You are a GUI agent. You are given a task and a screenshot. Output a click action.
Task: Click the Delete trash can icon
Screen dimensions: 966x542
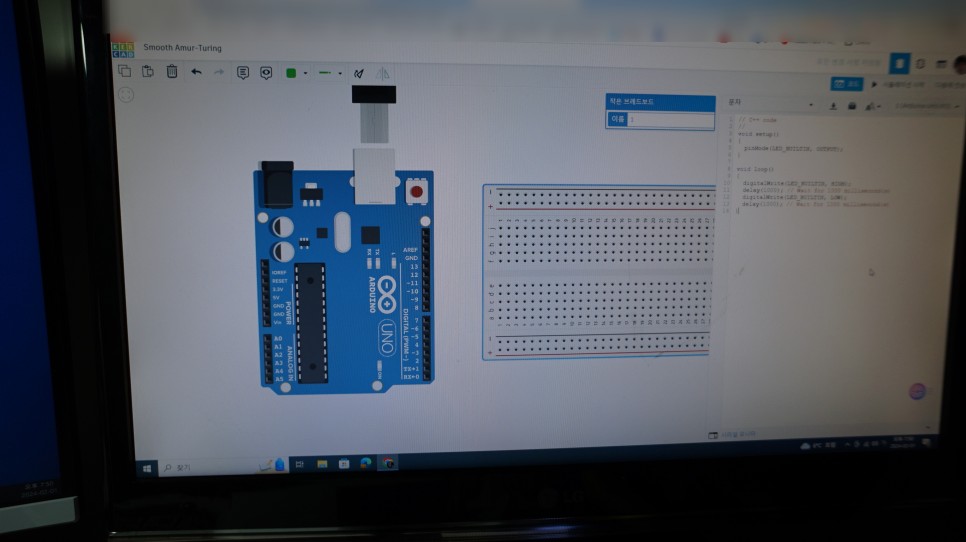(x=172, y=71)
